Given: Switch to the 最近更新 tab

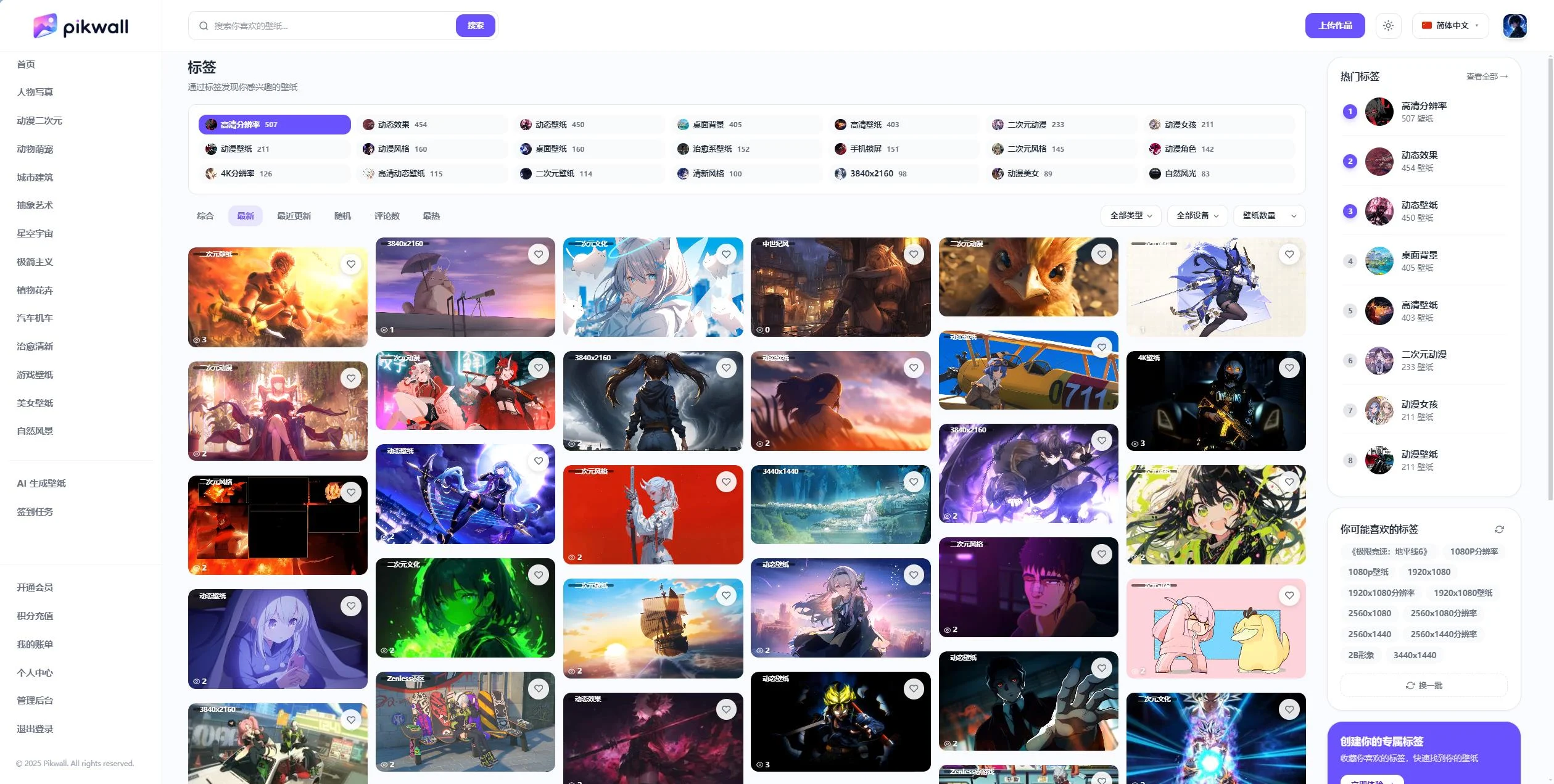Looking at the screenshot, I should tap(294, 216).
